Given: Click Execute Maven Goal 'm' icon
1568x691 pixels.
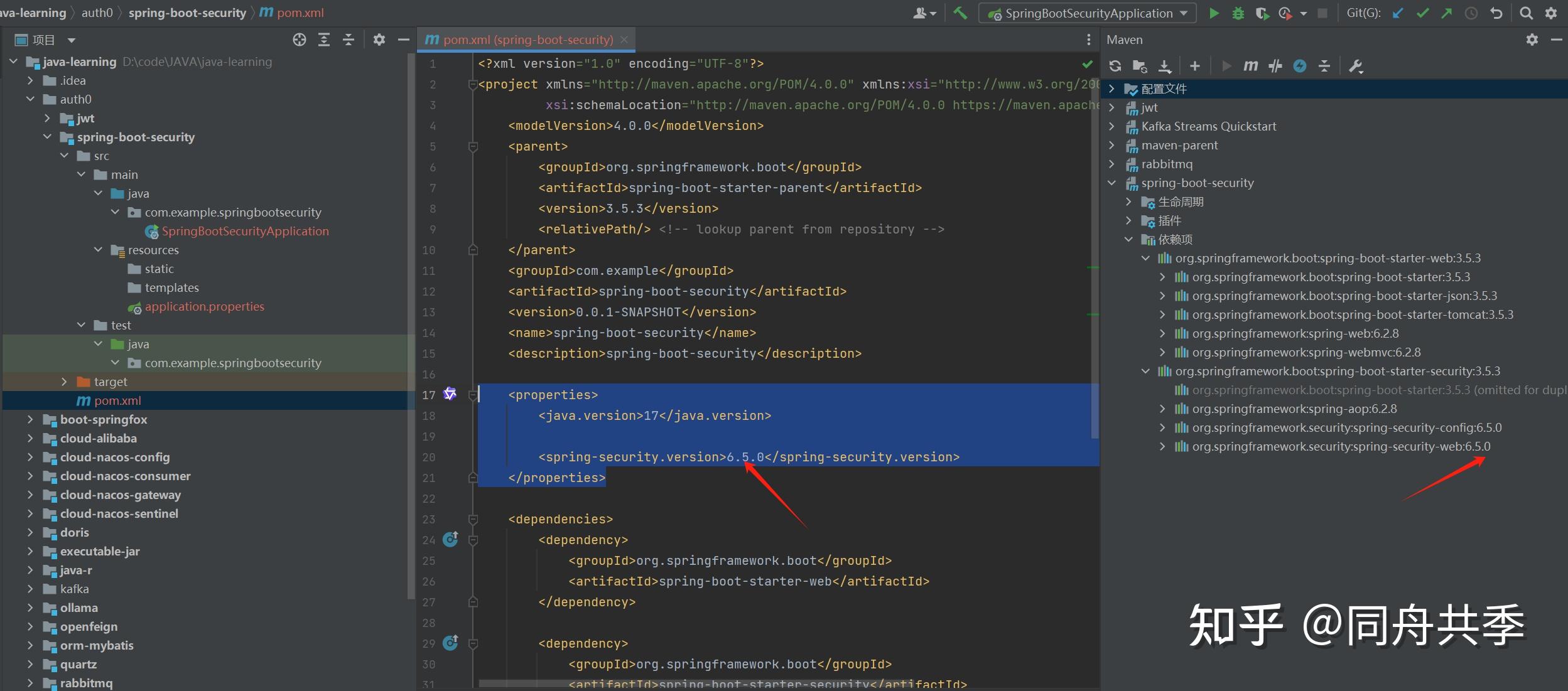Looking at the screenshot, I should [1250, 66].
